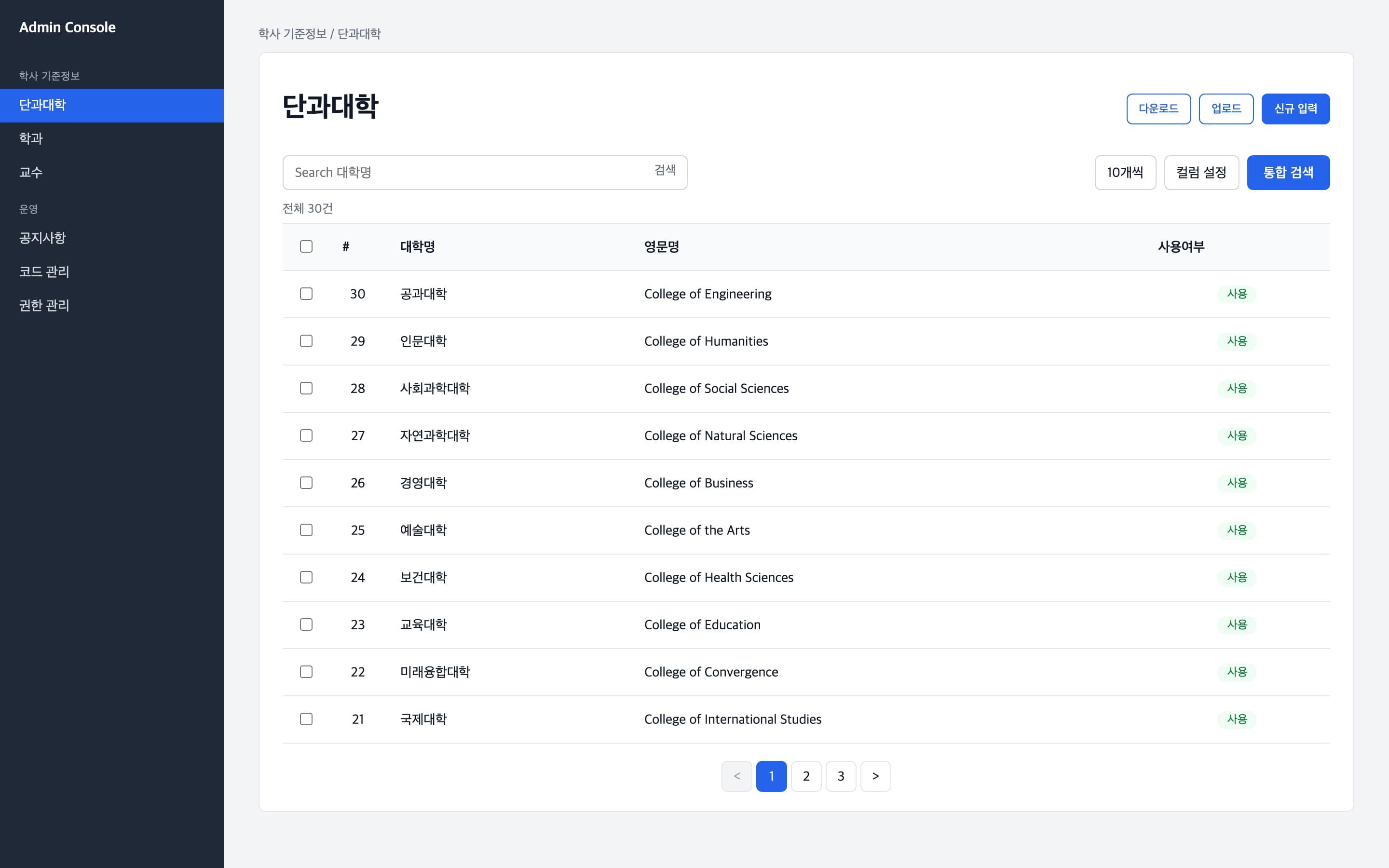Toggle the select-all checkbox in table header

[x=306, y=246]
